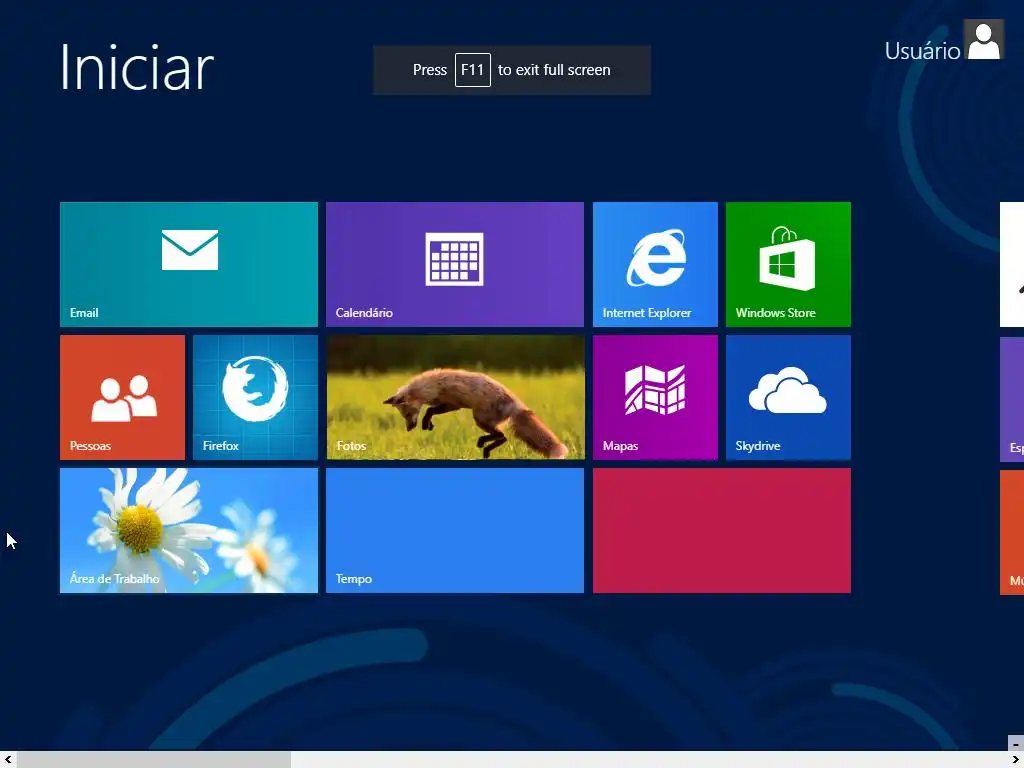Image resolution: width=1024 pixels, height=768 pixels.
Task: Open the Email tile
Action: 189,264
